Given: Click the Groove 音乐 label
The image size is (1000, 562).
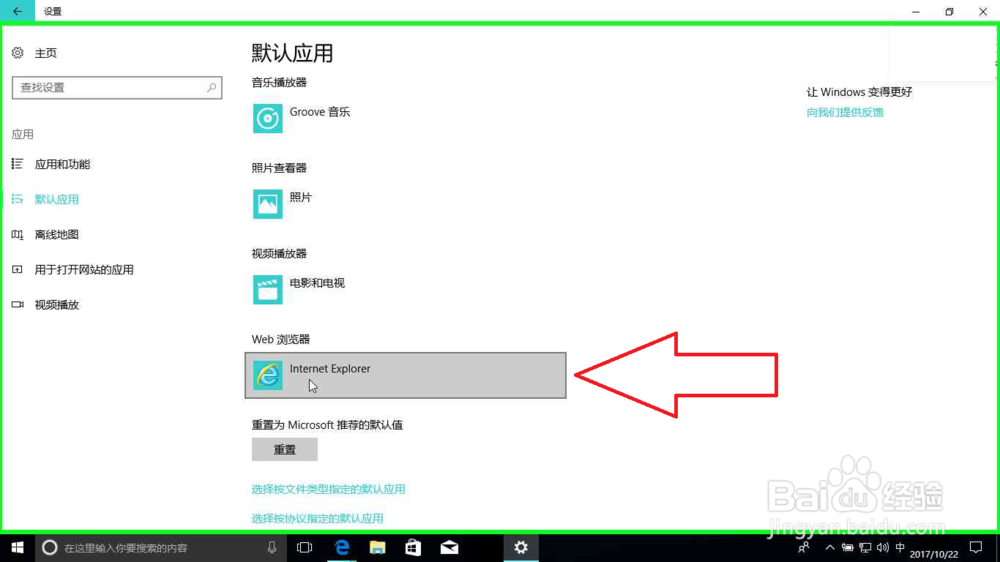Looking at the screenshot, I should 320,112.
